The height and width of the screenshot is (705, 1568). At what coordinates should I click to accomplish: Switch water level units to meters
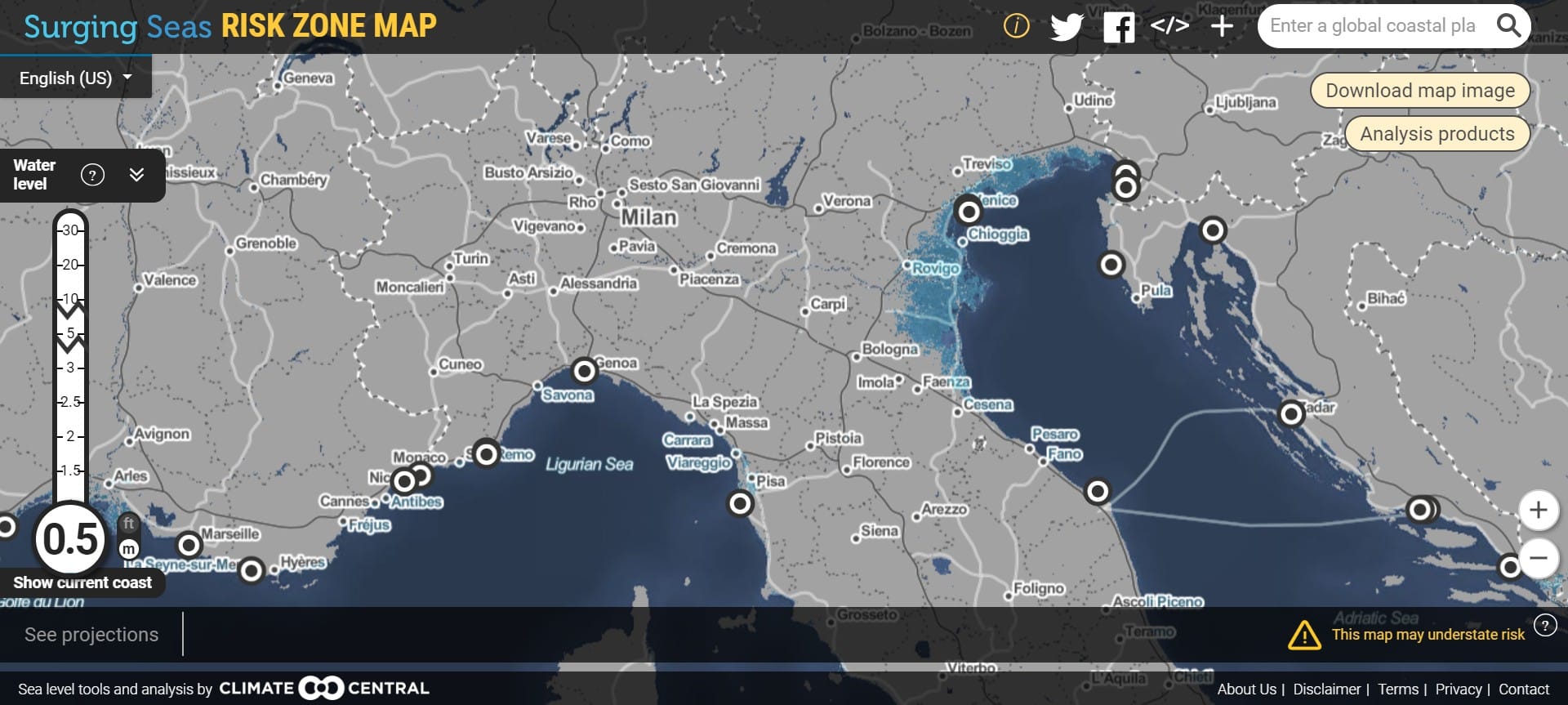pyautogui.click(x=128, y=550)
